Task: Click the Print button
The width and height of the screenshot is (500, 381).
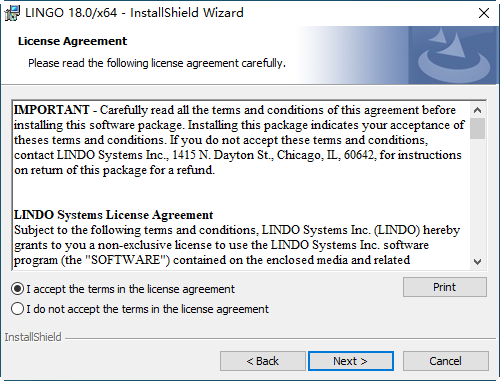Action: pos(445,287)
